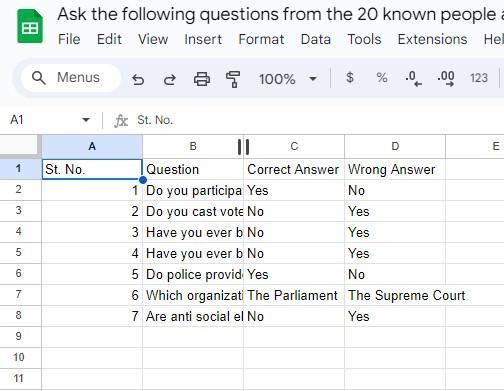Select row 9 header
The height and width of the screenshot is (391, 504).
[x=20, y=337]
